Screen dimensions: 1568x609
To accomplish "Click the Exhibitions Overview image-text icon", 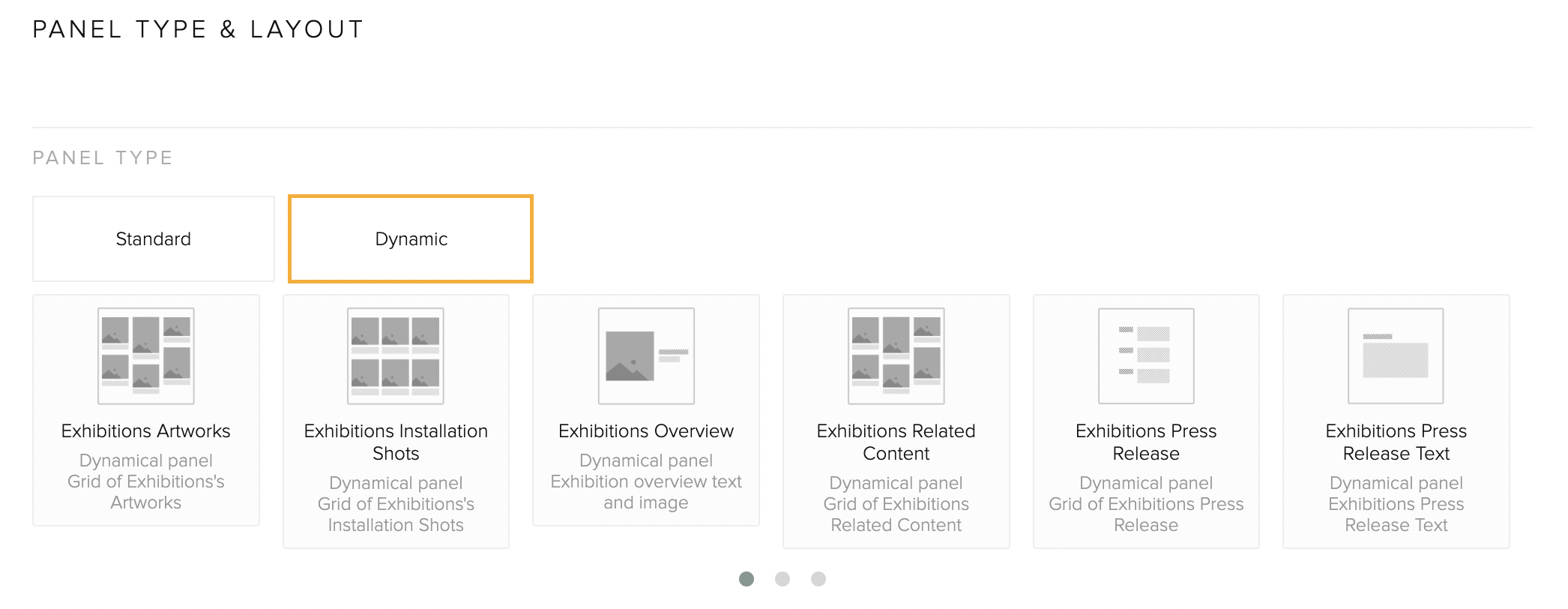I will click(646, 355).
